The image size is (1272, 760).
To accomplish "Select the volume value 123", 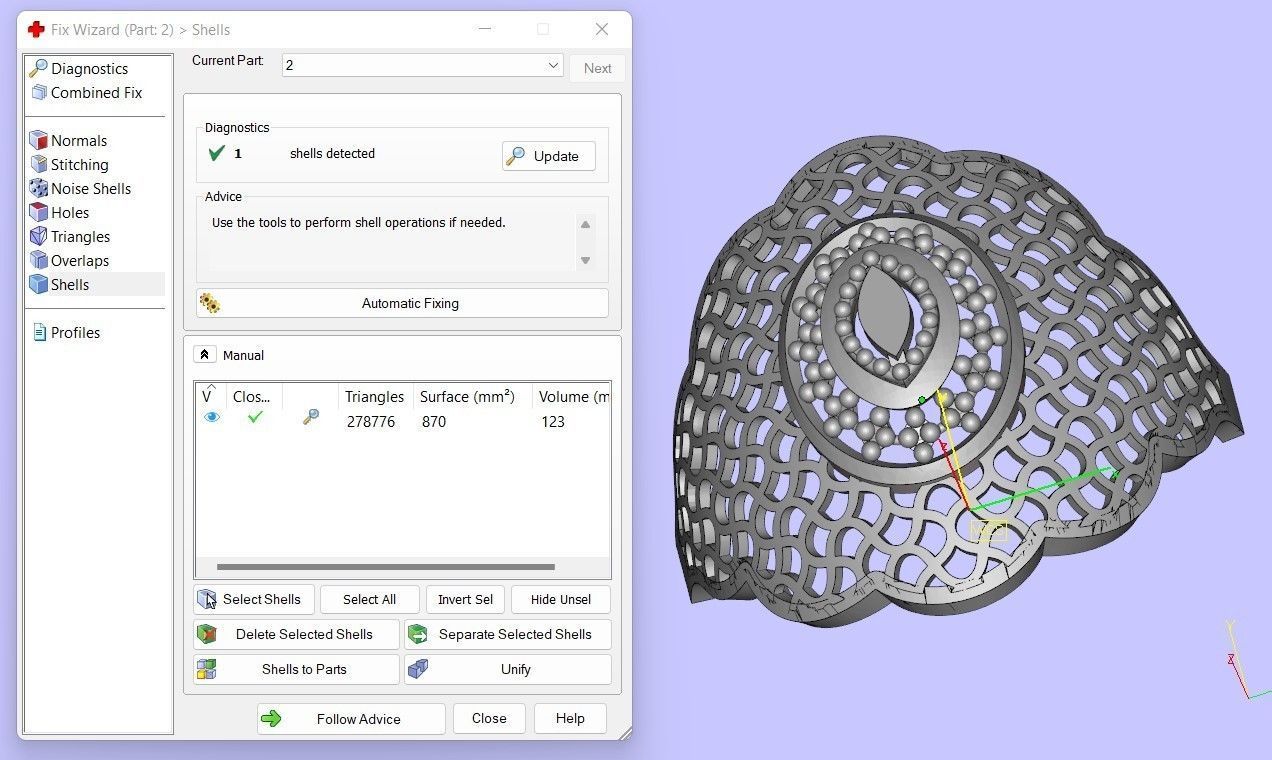I will point(552,421).
